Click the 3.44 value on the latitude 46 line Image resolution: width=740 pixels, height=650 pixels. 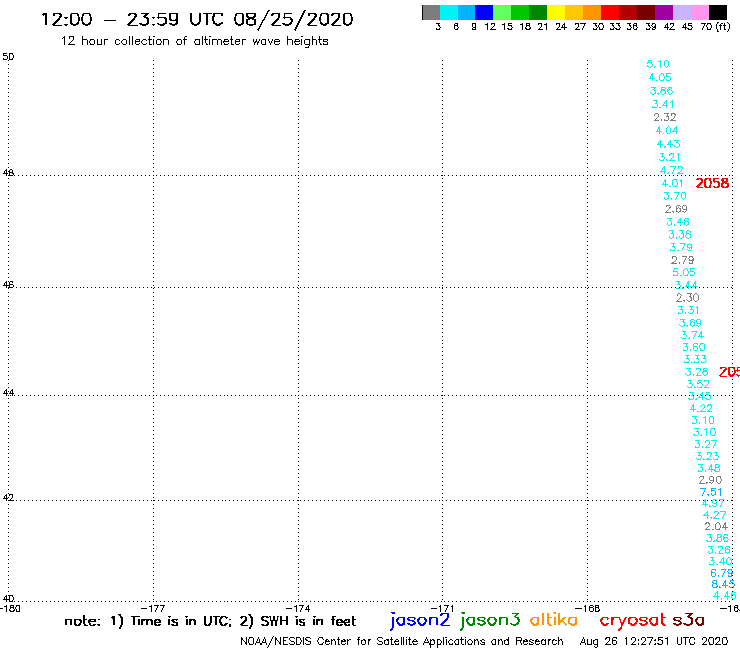pyautogui.click(x=686, y=285)
